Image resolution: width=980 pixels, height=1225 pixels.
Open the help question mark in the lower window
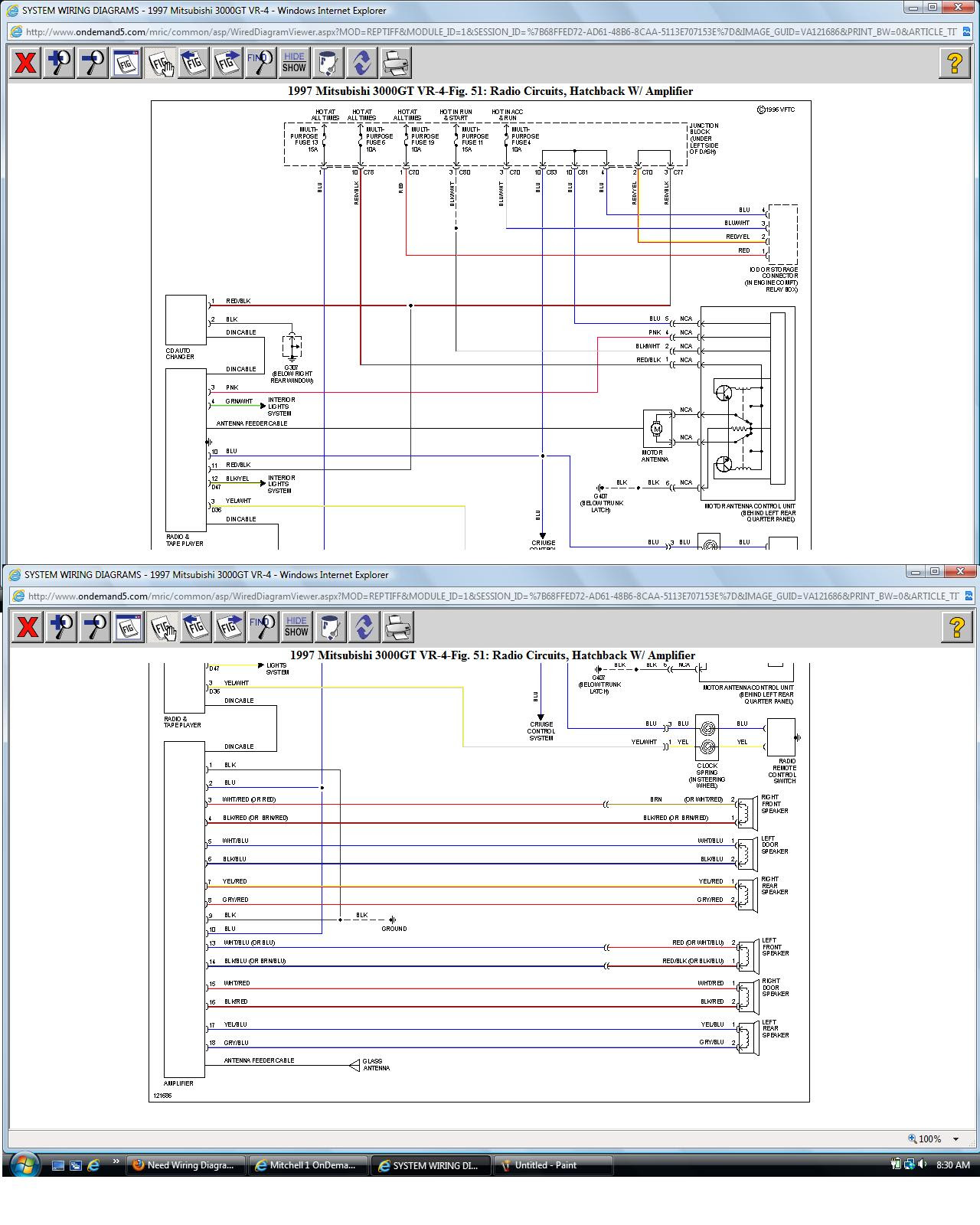click(957, 627)
